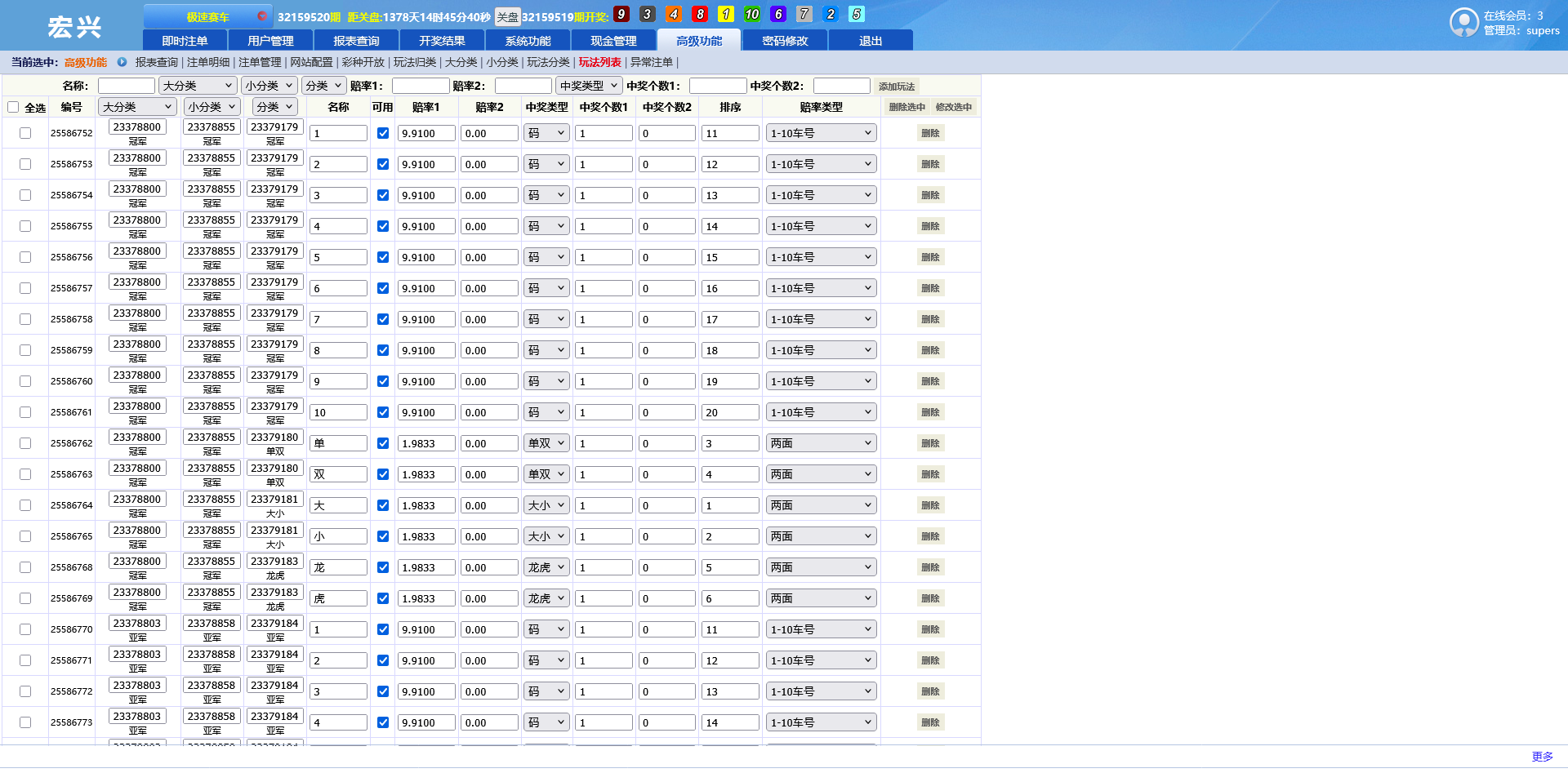Switch to the 用户管理 tab
Screen dimensions: 1568x773
pyautogui.click(x=270, y=41)
